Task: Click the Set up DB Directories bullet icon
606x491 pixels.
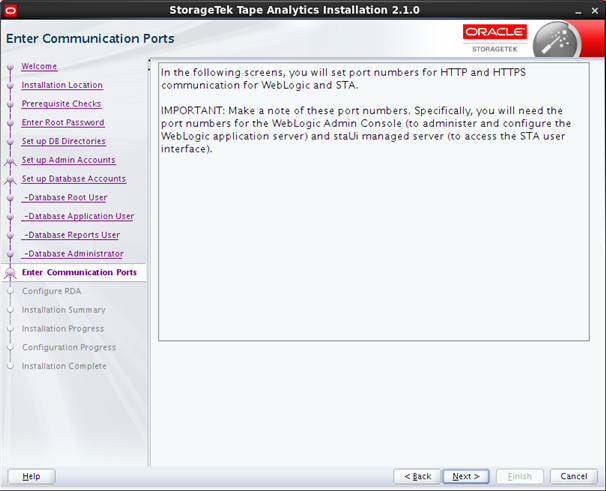Action: [x=10, y=142]
